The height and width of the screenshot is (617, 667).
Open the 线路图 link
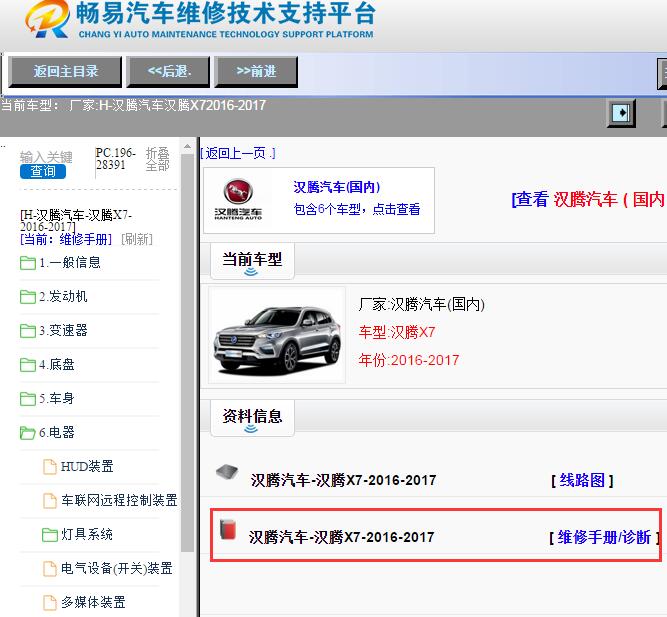[x=582, y=480]
